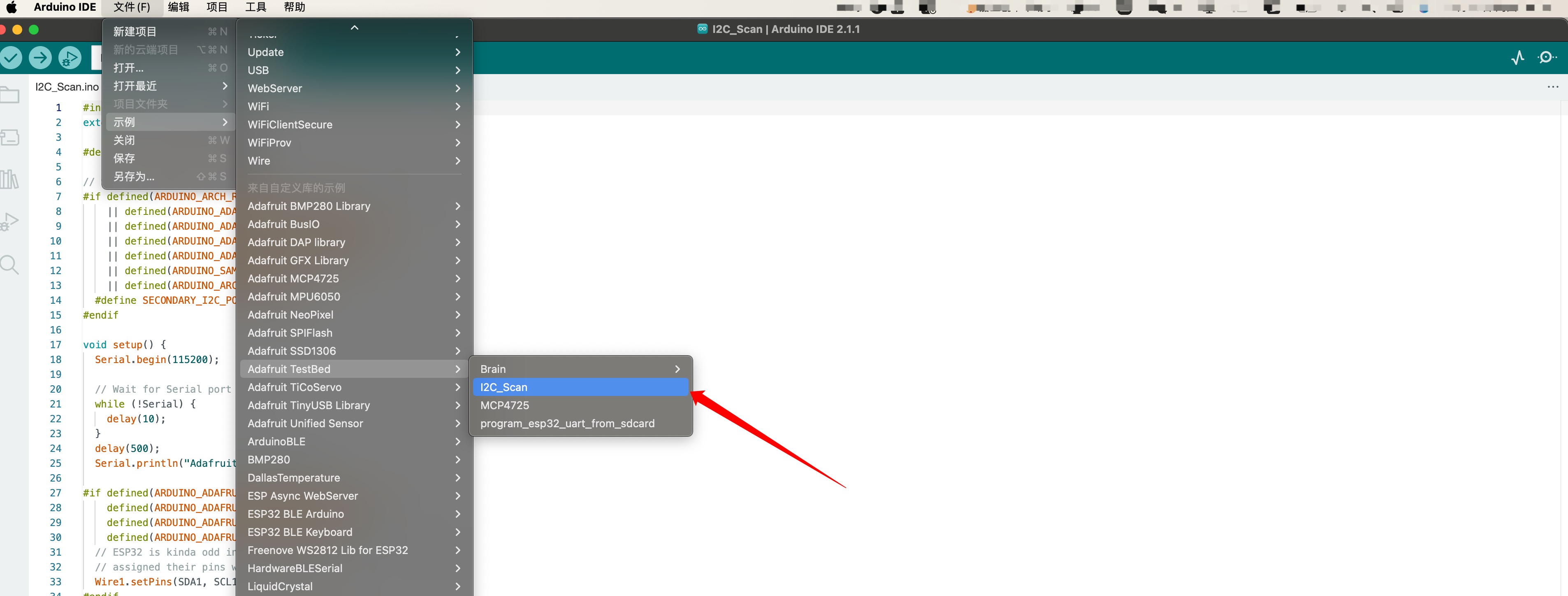This screenshot has height=596, width=1568.
Task: Select the I2C_Scan.ino editor tab
Action: pos(66,87)
